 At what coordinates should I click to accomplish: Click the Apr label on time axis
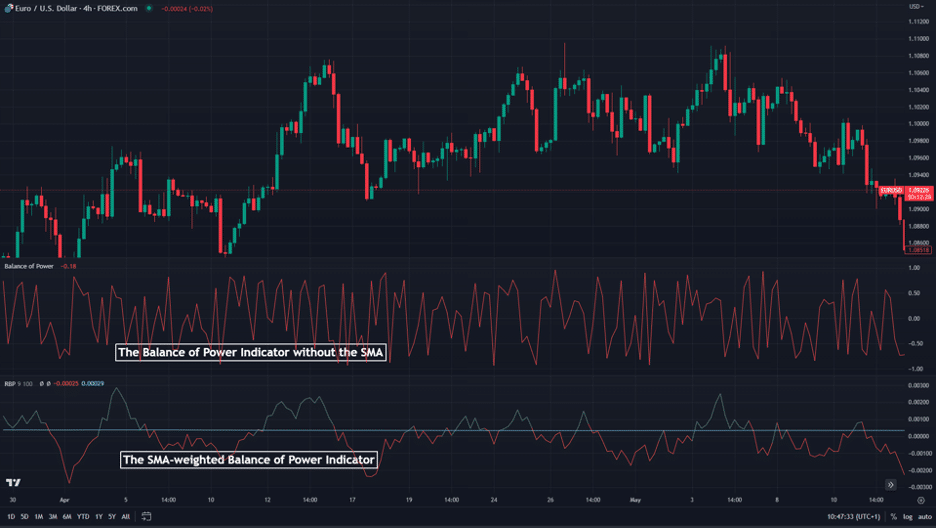pos(64,500)
